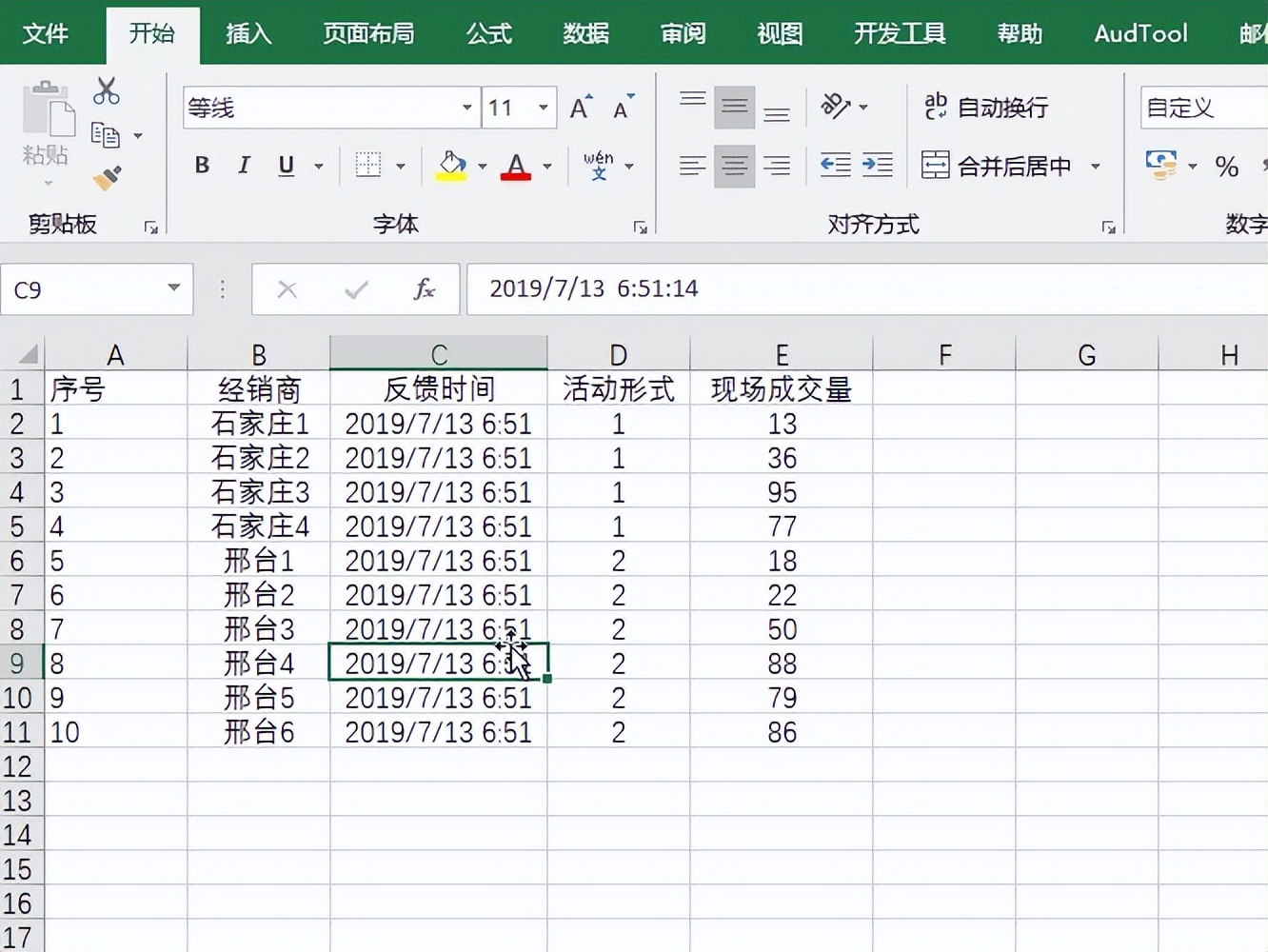This screenshot has height=952, width=1268.
Task: Select the format painter brush
Action: pos(106,179)
